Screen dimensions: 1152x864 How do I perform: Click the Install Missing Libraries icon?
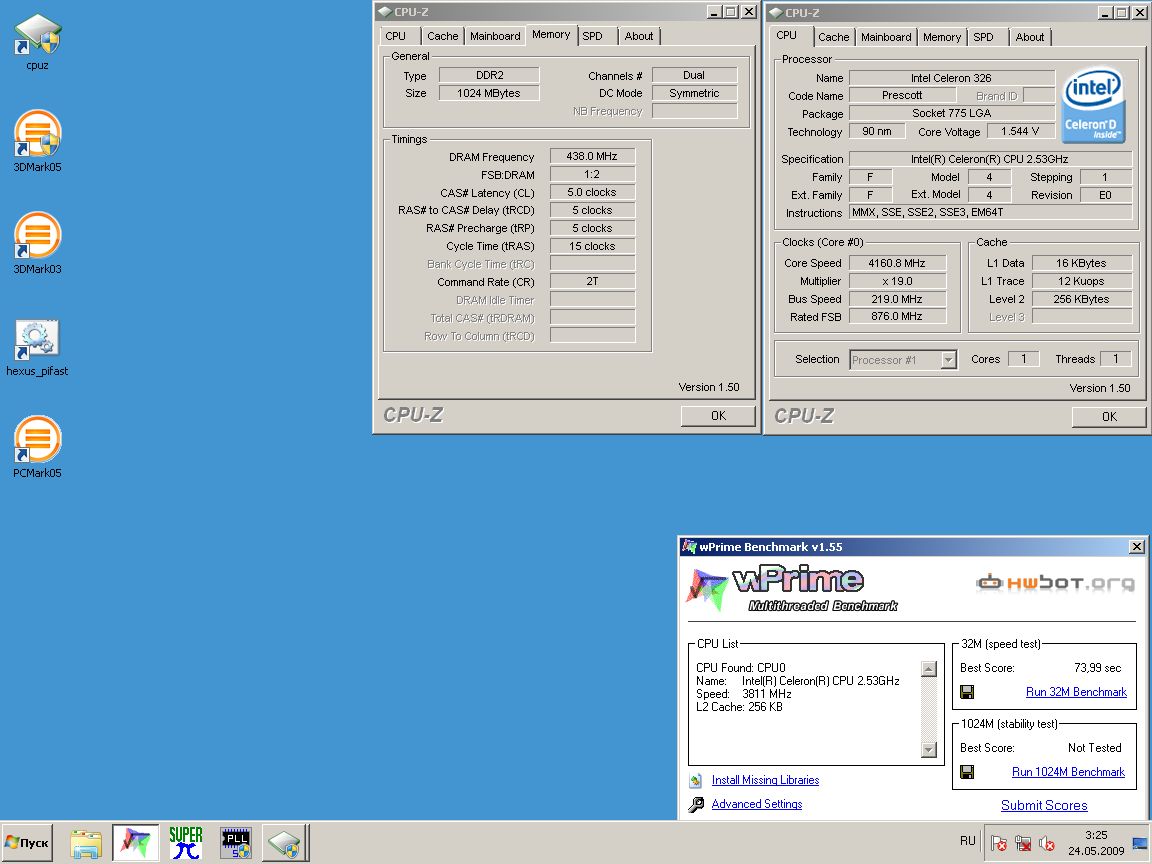point(696,781)
